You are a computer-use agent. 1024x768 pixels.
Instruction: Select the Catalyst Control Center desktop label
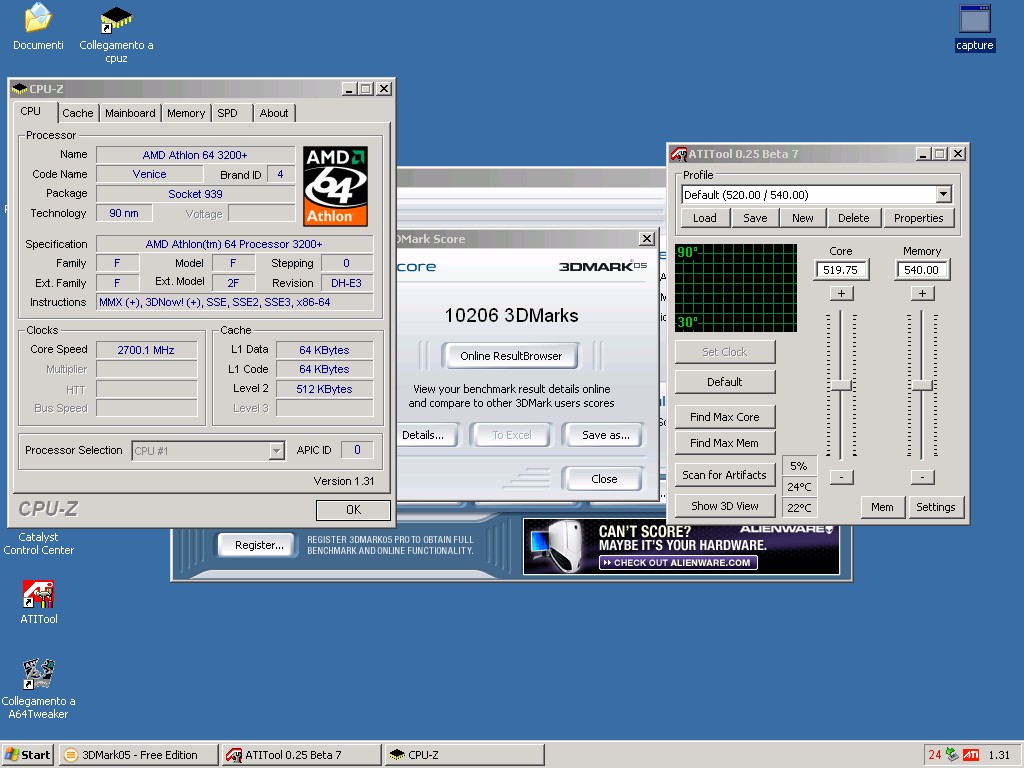pyautogui.click(x=39, y=543)
